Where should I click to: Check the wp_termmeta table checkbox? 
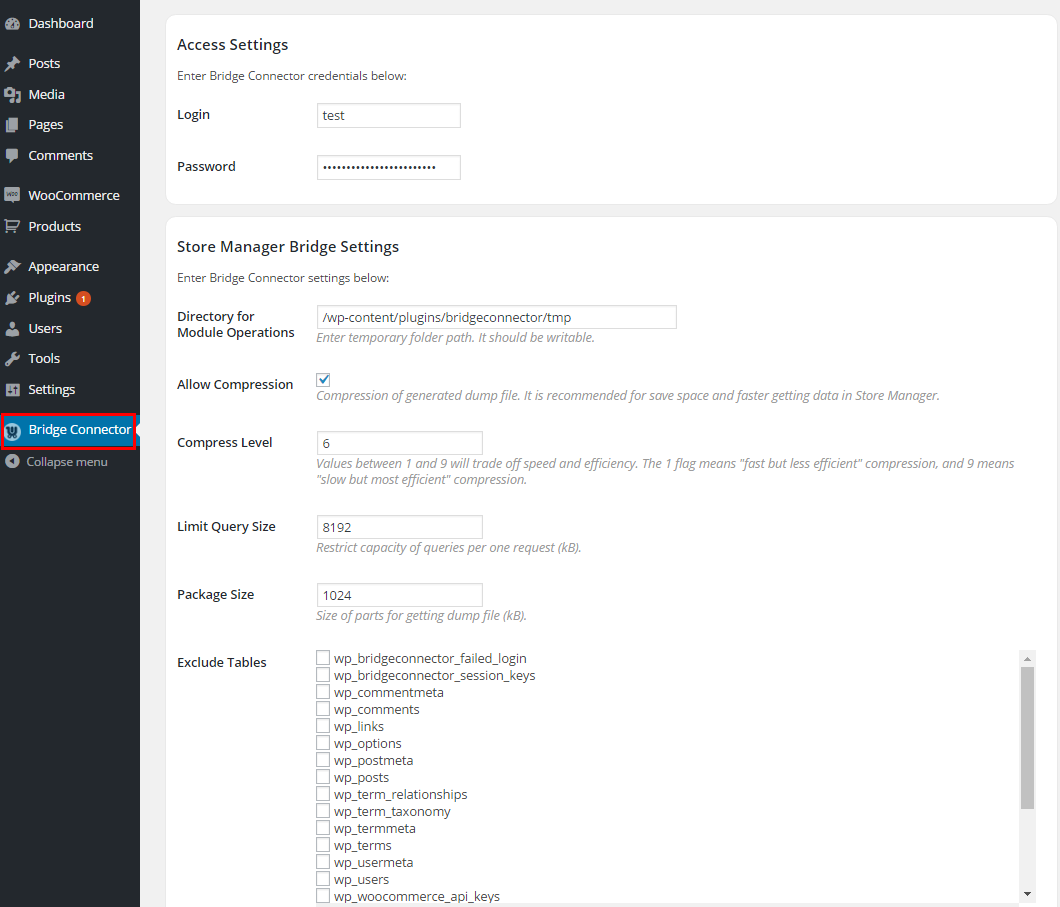click(x=322, y=828)
